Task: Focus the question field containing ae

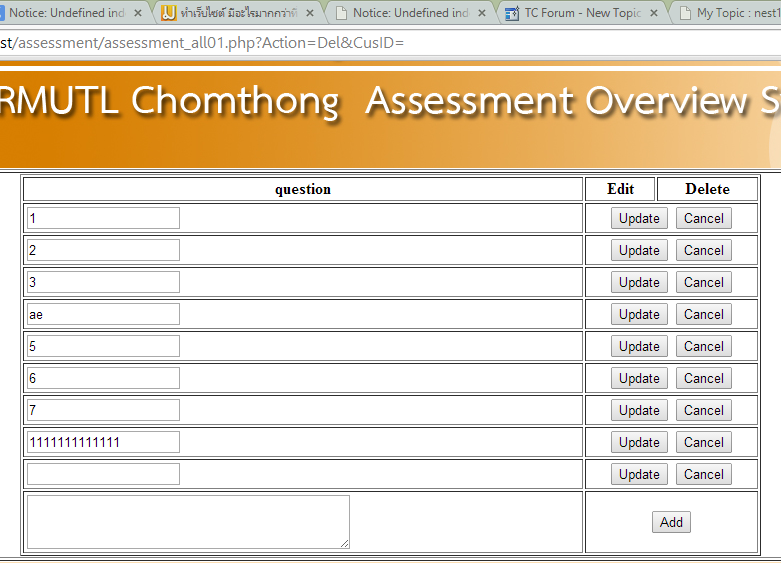Action: (103, 314)
